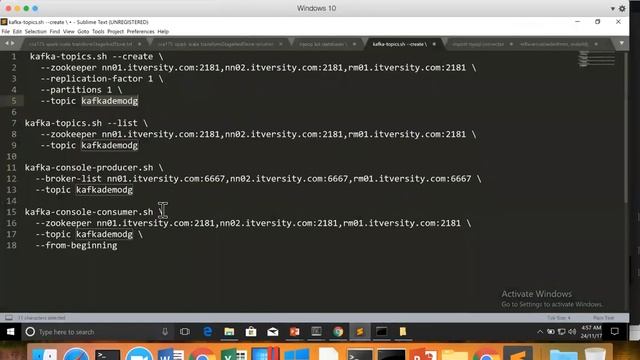Open Microsoft Excel from the macOS Dock
640x360 pixels.
click(x=233, y=354)
